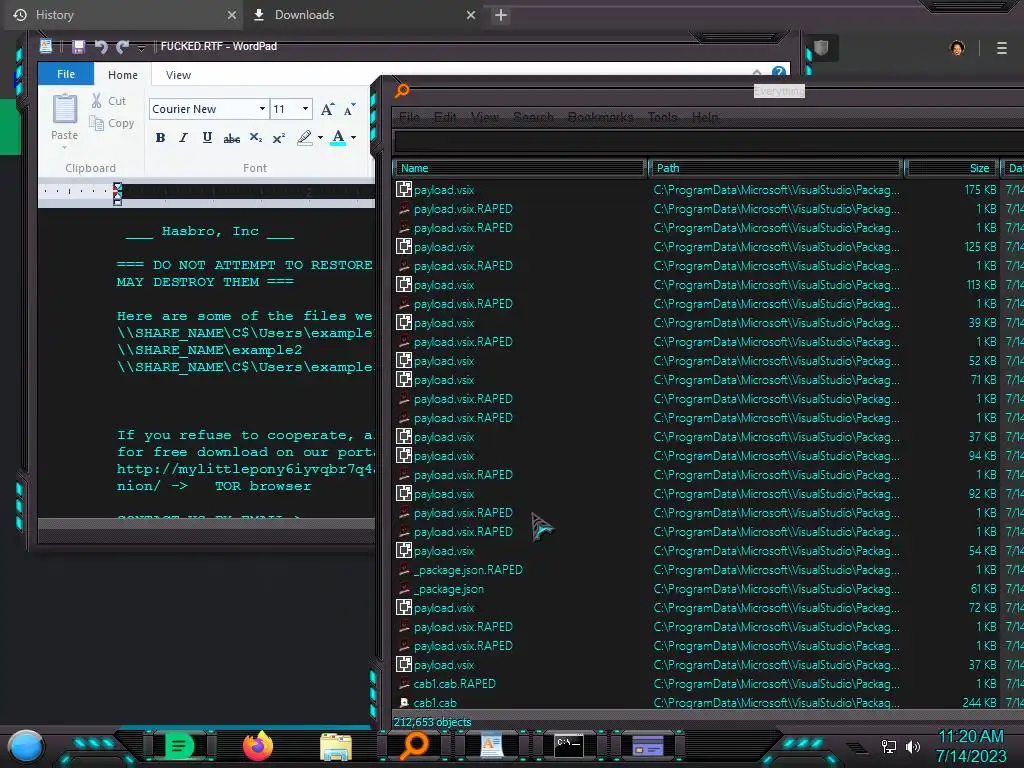Screen dimensions: 1024x768
Task: Click the WordPad horizontal scrollbar
Action: click(x=206, y=523)
